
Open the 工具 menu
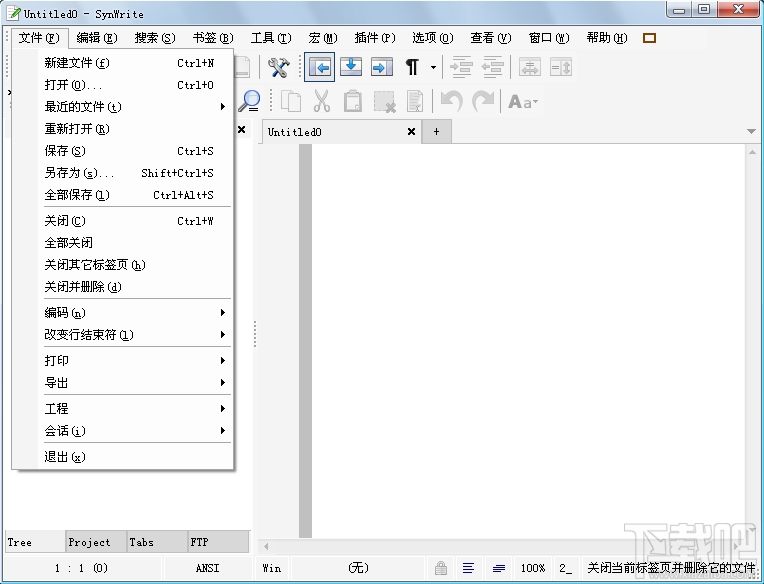pyautogui.click(x=271, y=38)
